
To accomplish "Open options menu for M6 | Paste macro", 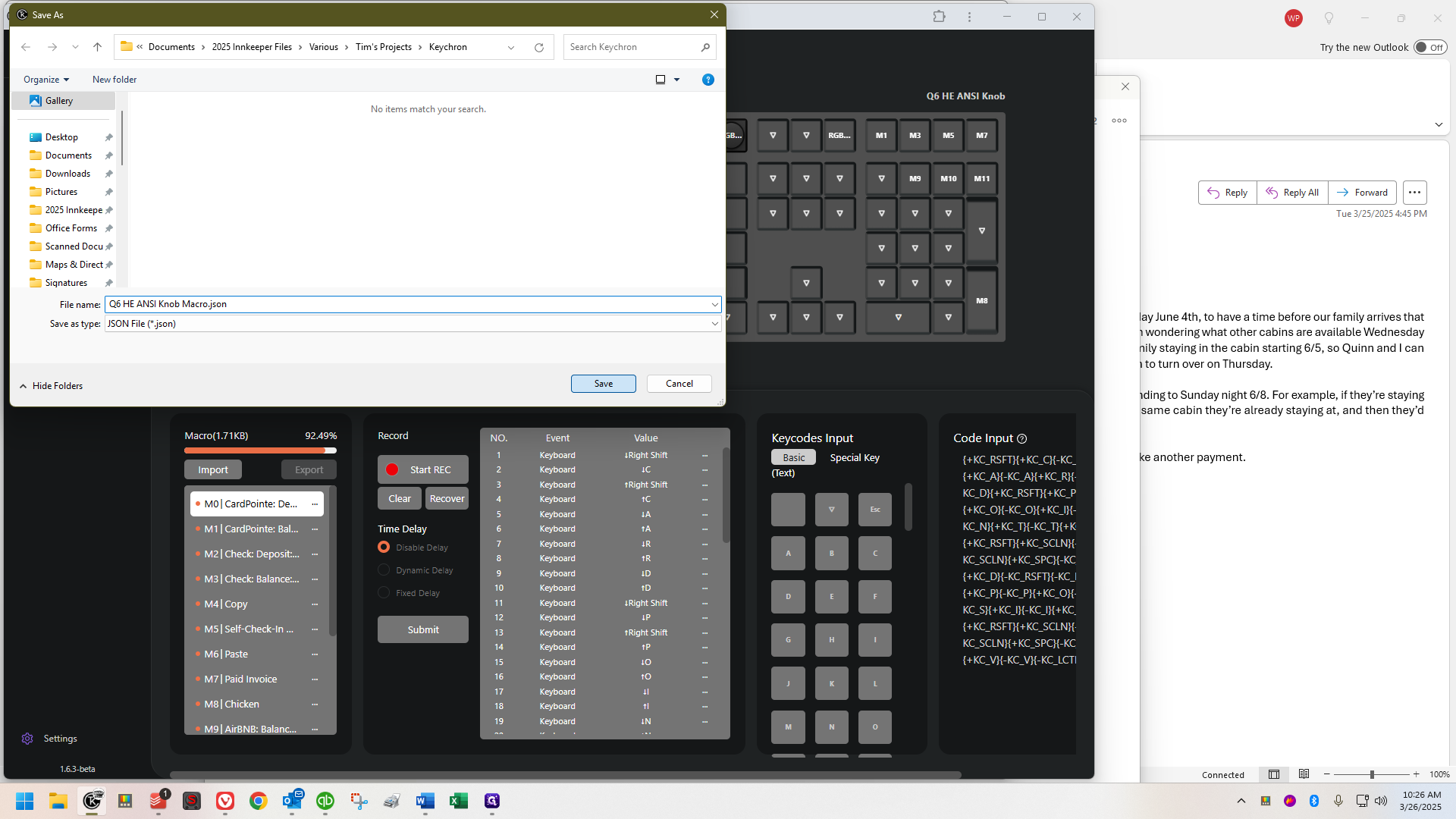I will coord(315,654).
